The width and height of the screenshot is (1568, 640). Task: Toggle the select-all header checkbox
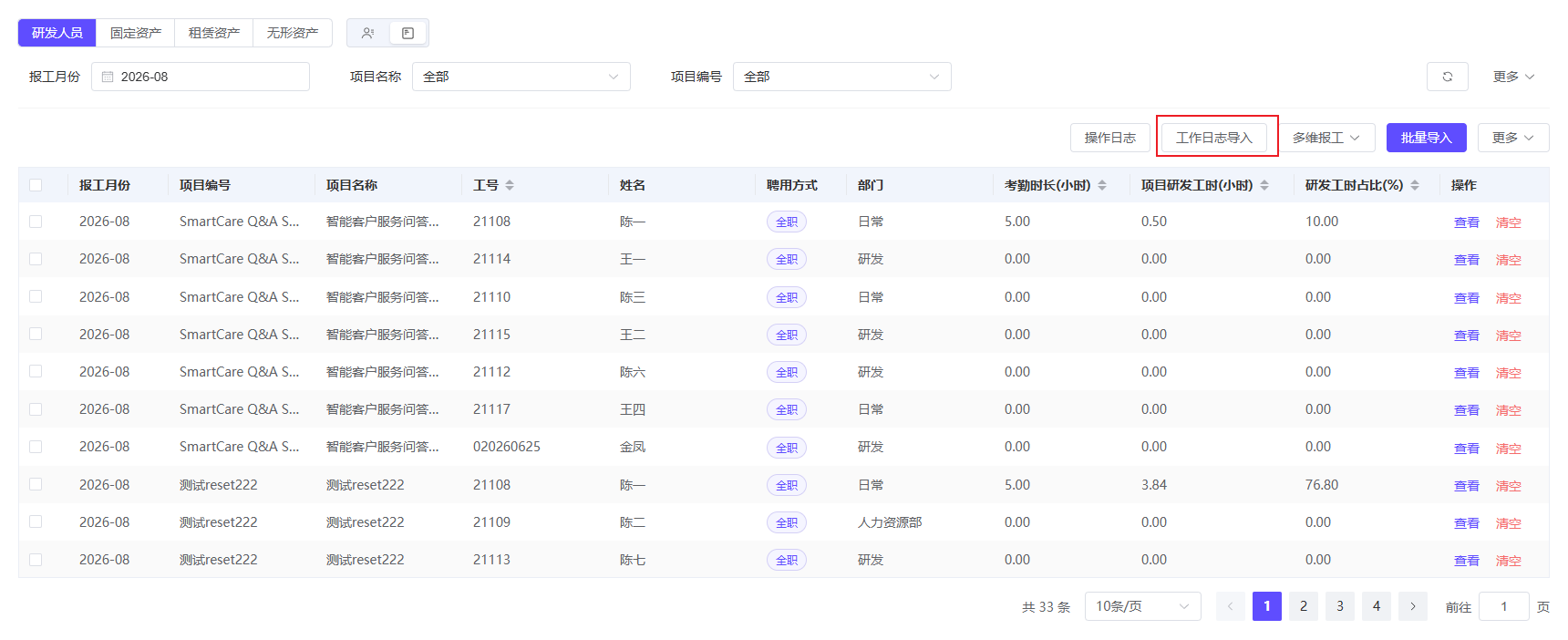pyautogui.click(x=36, y=185)
